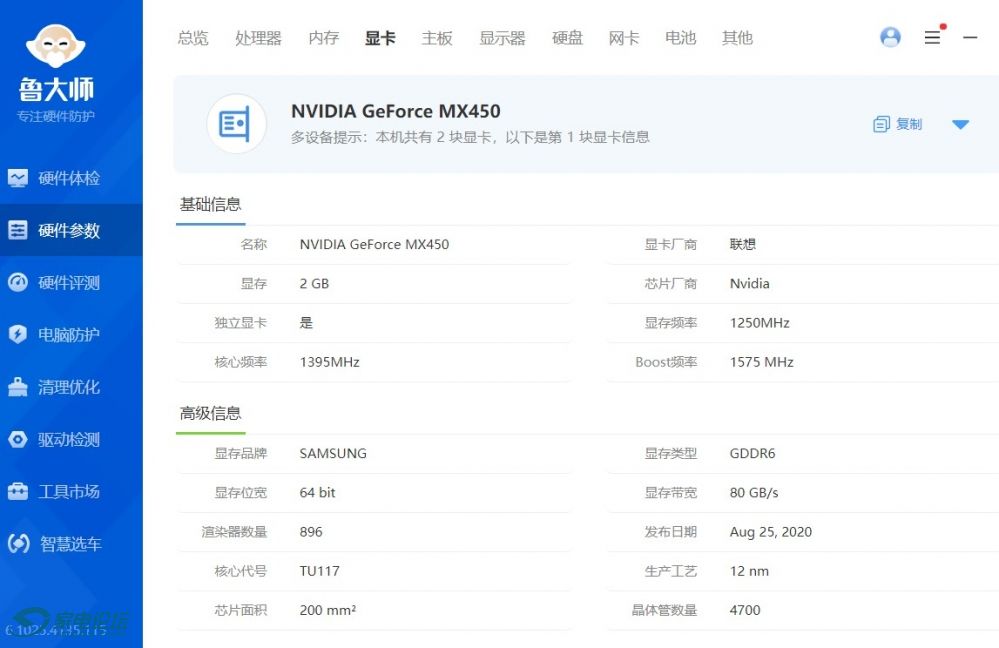The height and width of the screenshot is (648, 999).
Task: Select the 发布日期 value Aug 25, 2020
Action: pos(771,531)
